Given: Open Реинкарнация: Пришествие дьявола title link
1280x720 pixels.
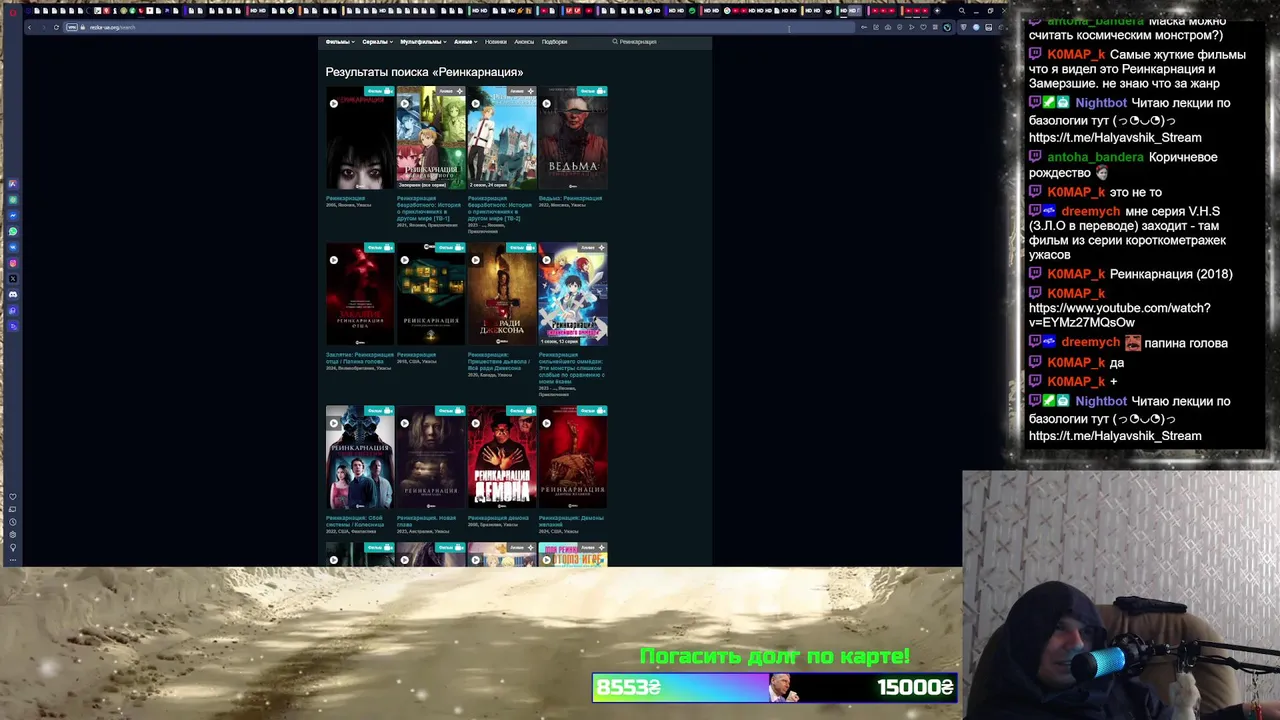Looking at the screenshot, I should 500,361.
